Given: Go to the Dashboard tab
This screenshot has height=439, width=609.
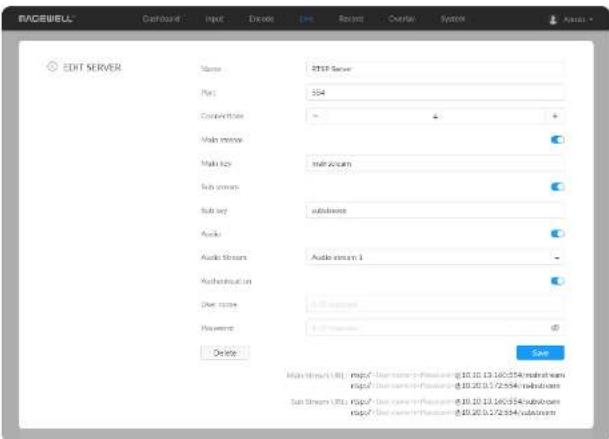Looking at the screenshot, I should pyautogui.click(x=161, y=19).
